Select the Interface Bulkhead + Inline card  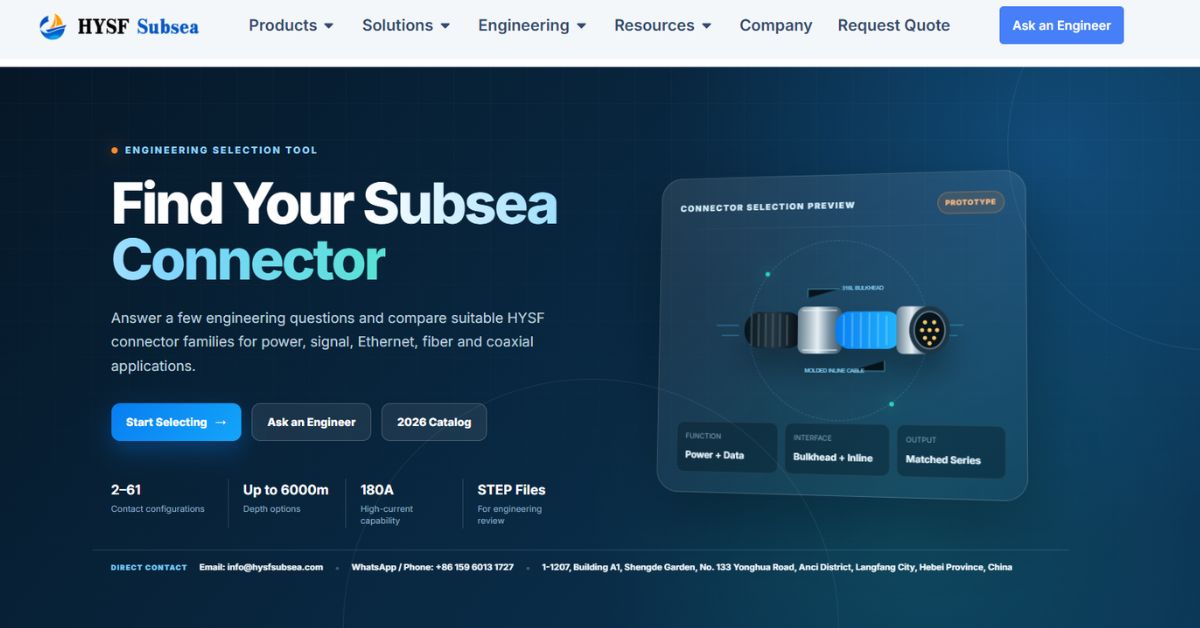(x=836, y=448)
